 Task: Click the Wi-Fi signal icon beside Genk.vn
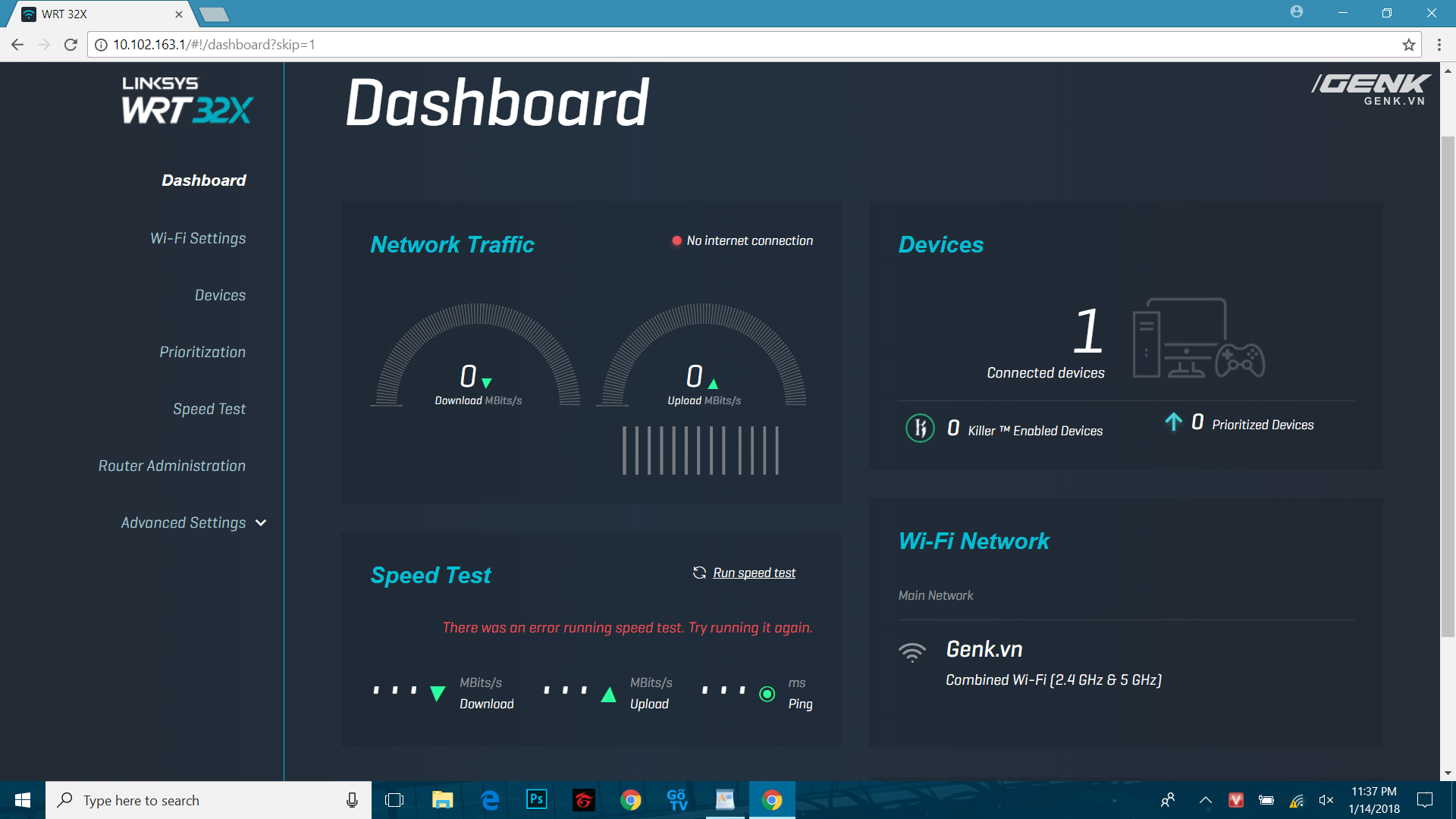point(912,653)
